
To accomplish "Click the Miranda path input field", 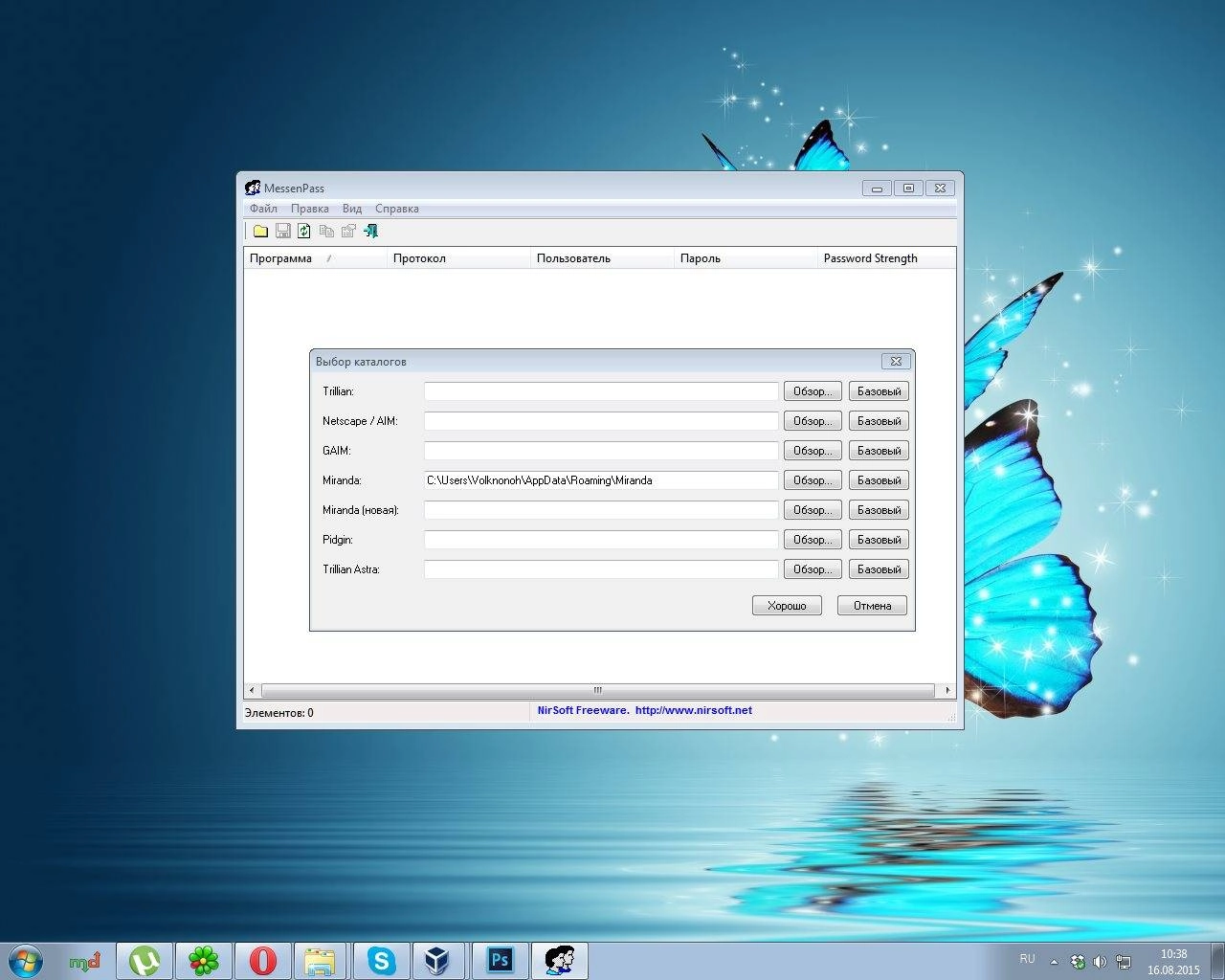I will click(601, 480).
